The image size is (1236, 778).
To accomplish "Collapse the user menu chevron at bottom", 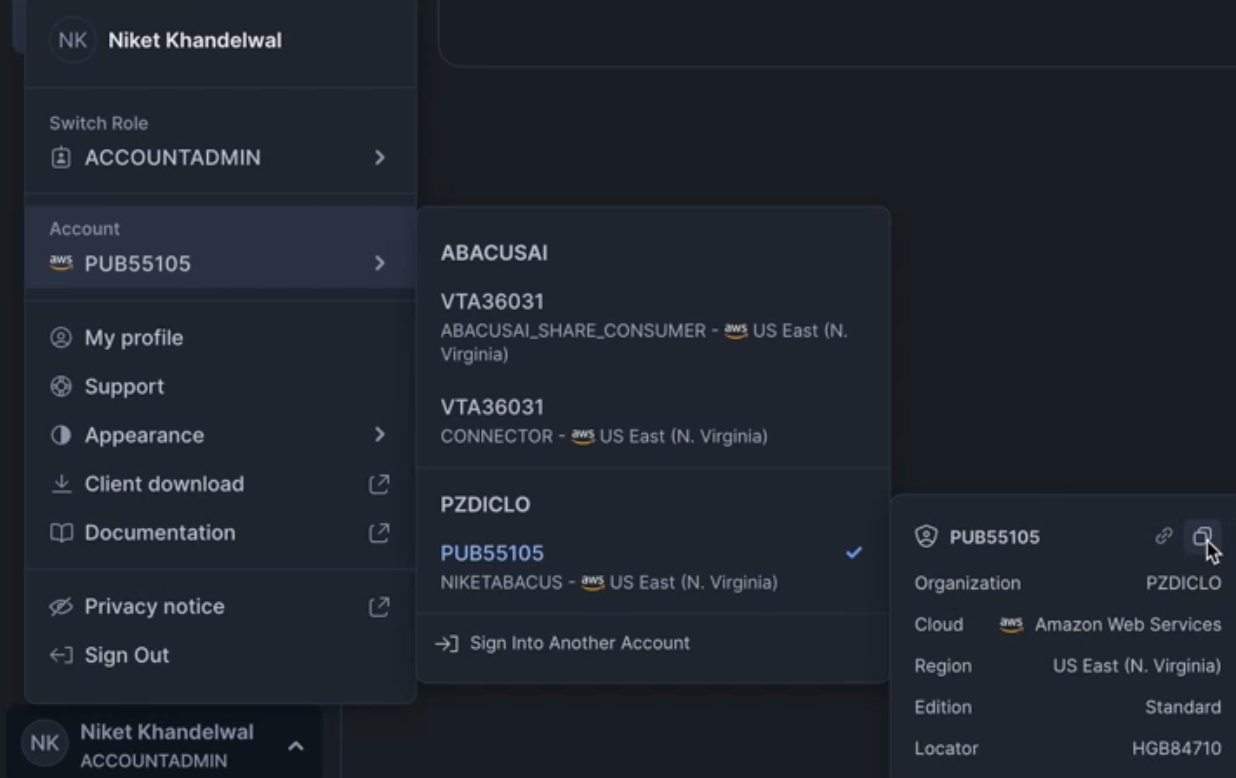I will pos(296,746).
